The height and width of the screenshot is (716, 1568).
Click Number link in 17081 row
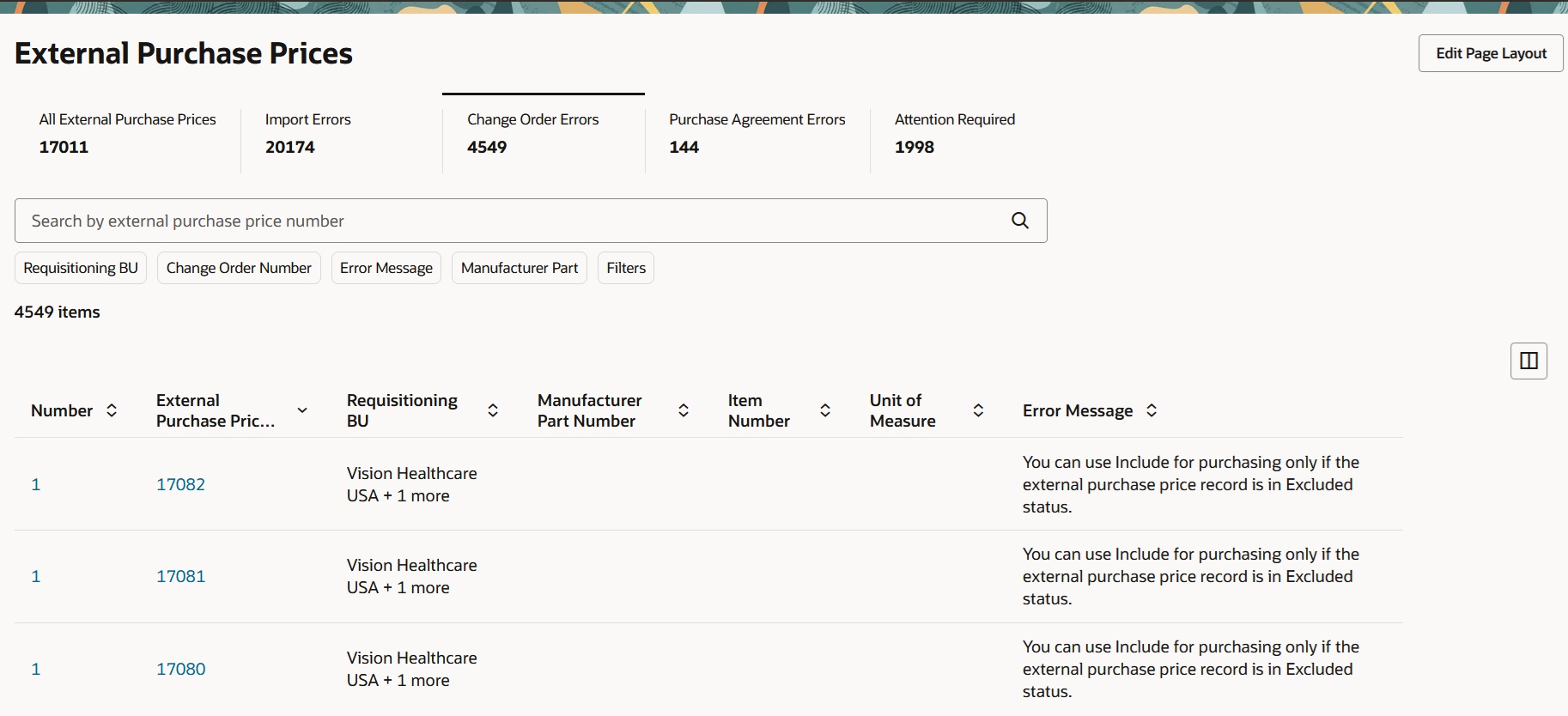point(36,576)
